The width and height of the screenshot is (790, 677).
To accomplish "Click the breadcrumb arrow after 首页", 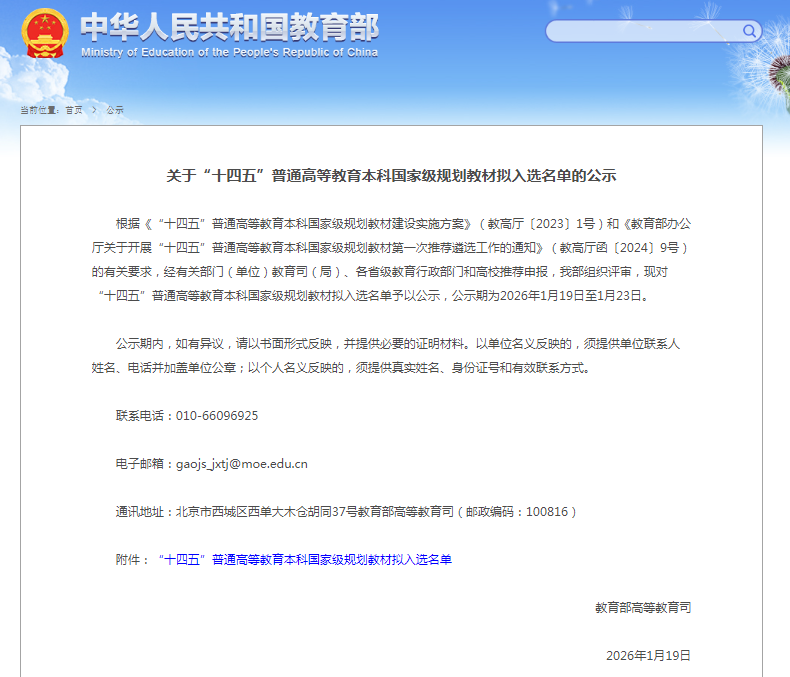I will coord(95,110).
